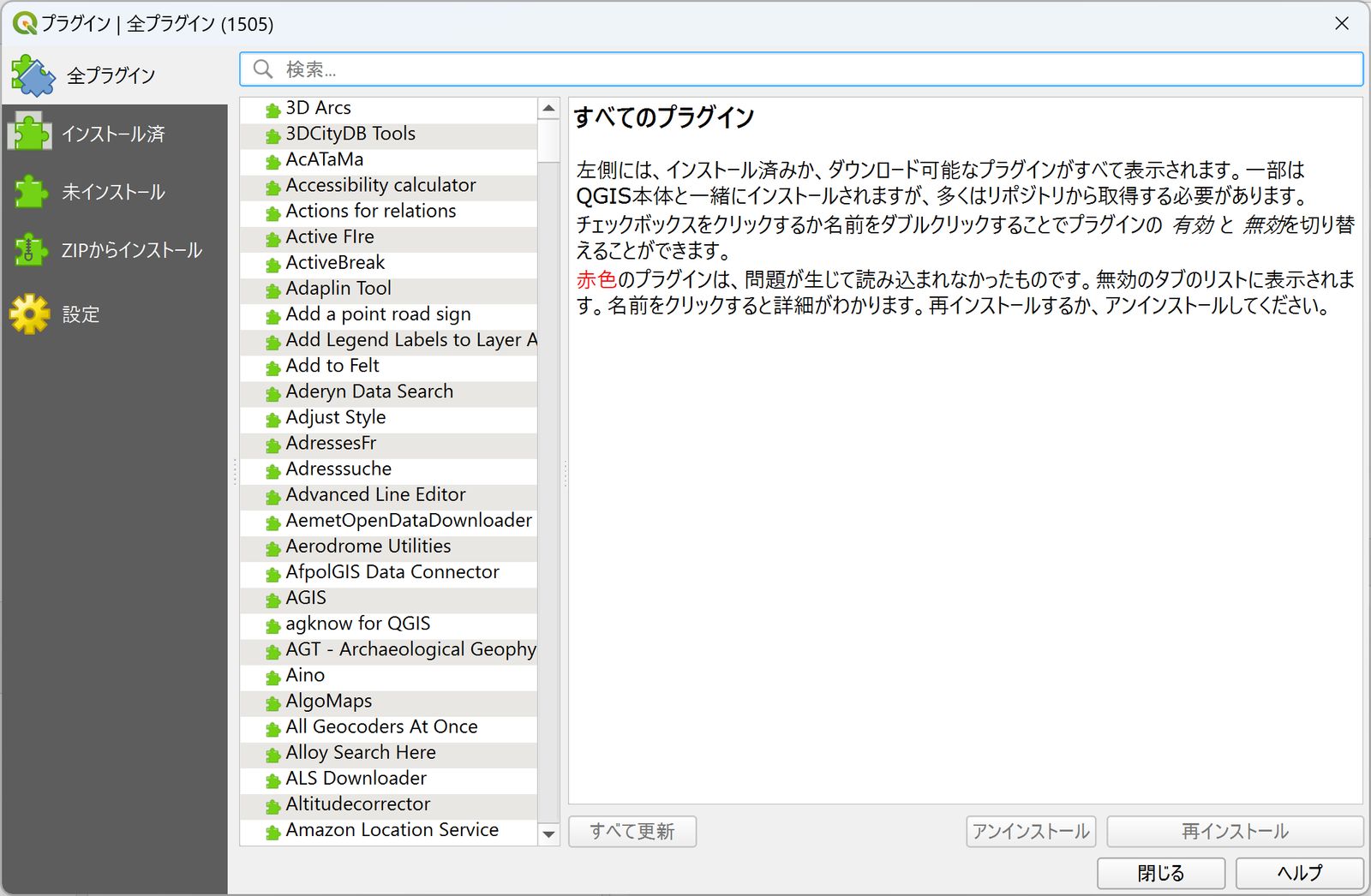The image size is (1371, 896).
Task: Click the アンインストール button
Action: (x=1031, y=831)
